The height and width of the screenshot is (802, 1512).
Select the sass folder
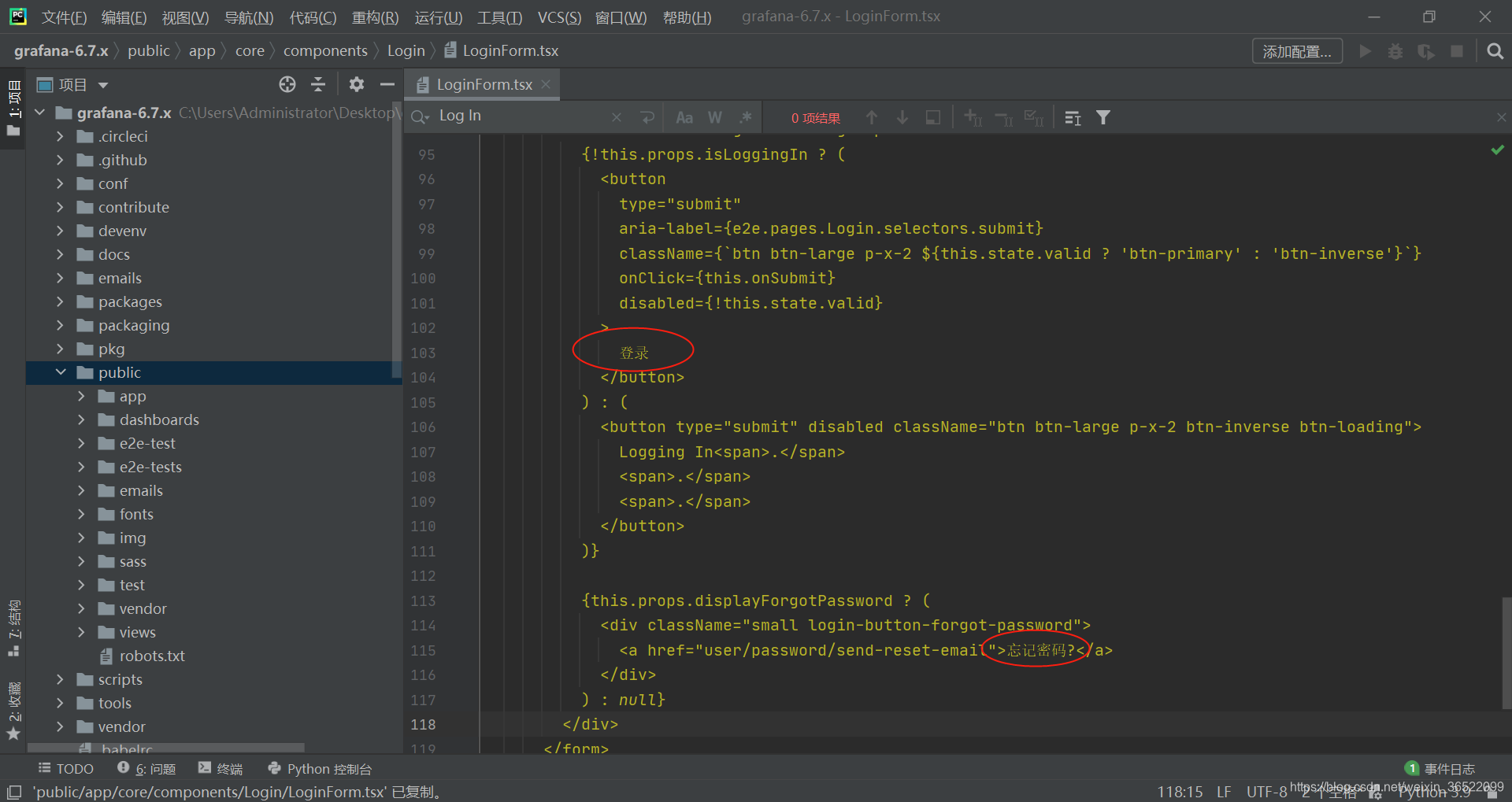(132, 561)
